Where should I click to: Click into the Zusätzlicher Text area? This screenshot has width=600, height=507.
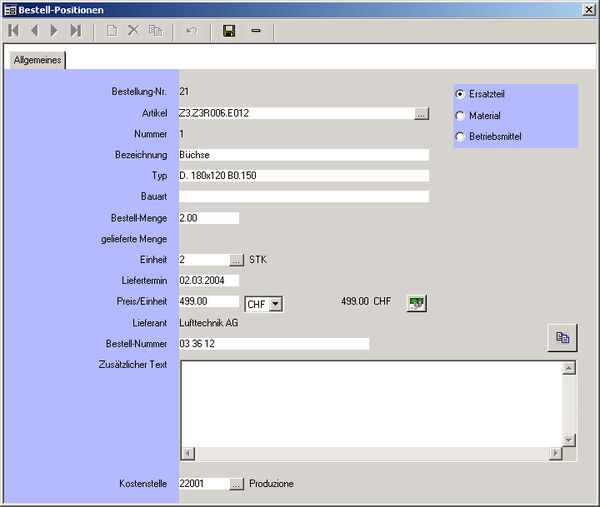pos(370,400)
